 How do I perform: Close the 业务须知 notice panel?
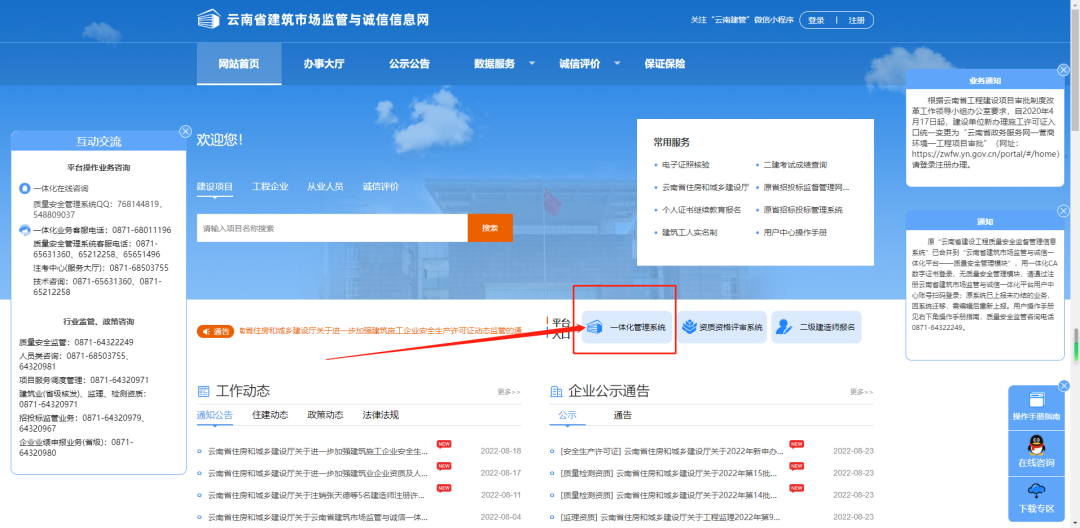1063,72
